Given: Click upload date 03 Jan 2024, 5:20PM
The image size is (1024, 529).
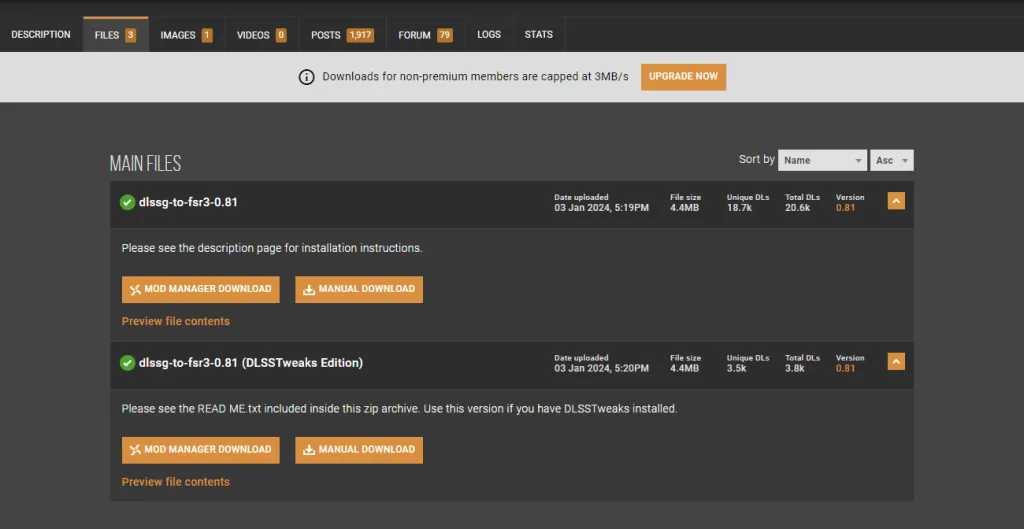Looking at the screenshot, I should point(601,368).
